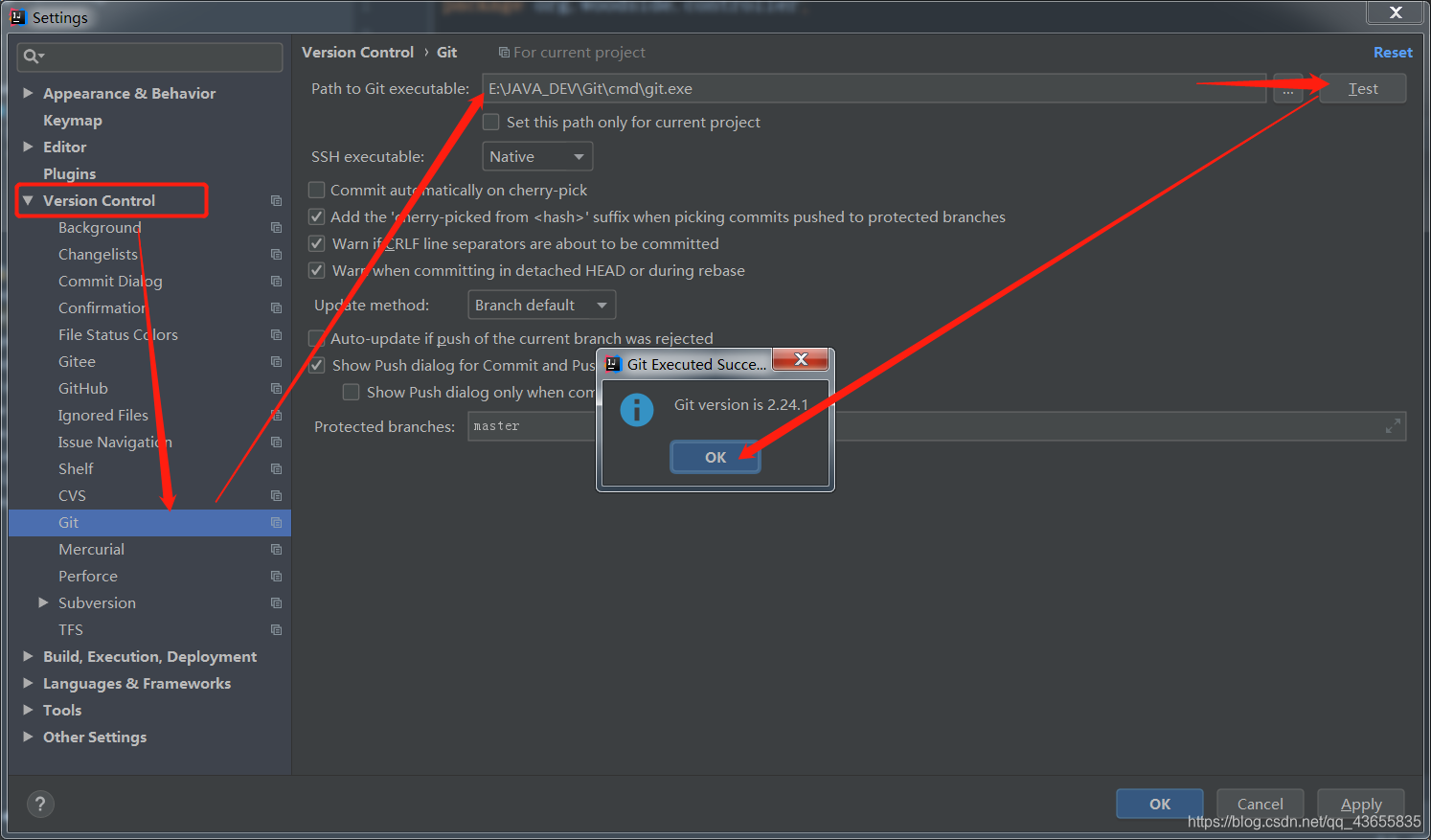The height and width of the screenshot is (840, 1431).
Task: Click the project-level icon beside Shelf
Action: [276, 469]
